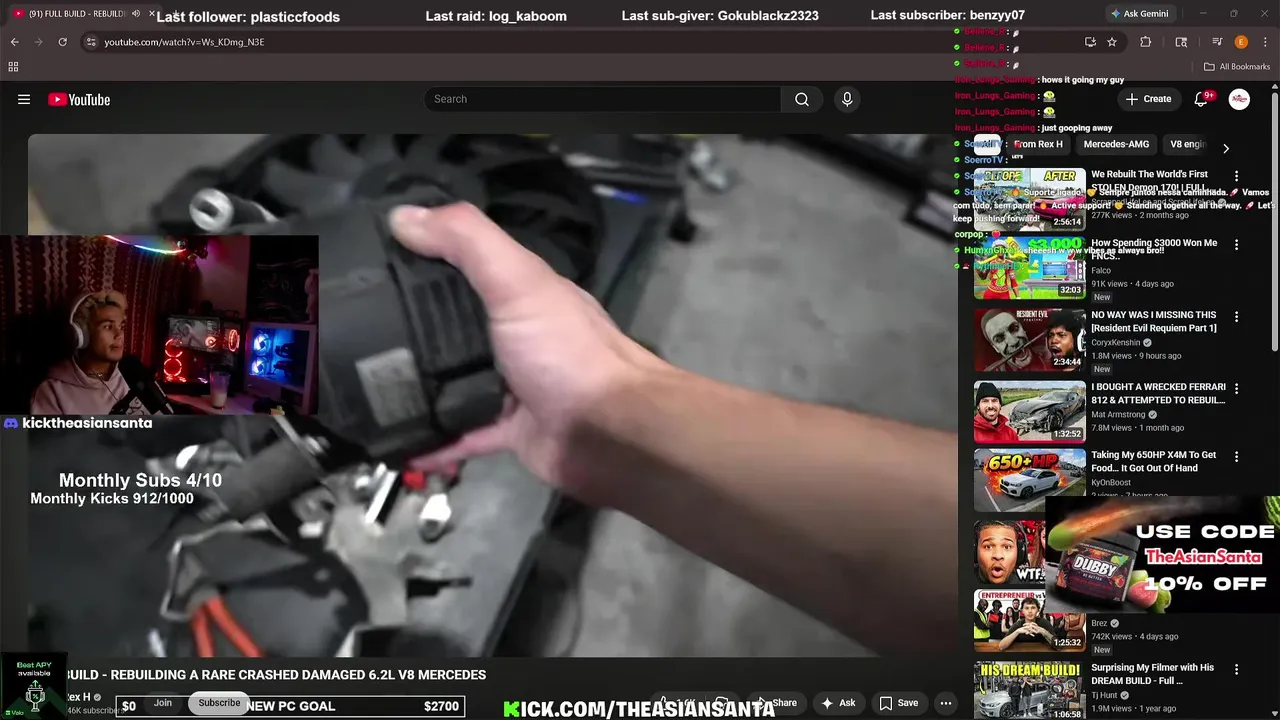
Task: More options for the Resident Evil Requiem video
Action: click(1236, 317)
